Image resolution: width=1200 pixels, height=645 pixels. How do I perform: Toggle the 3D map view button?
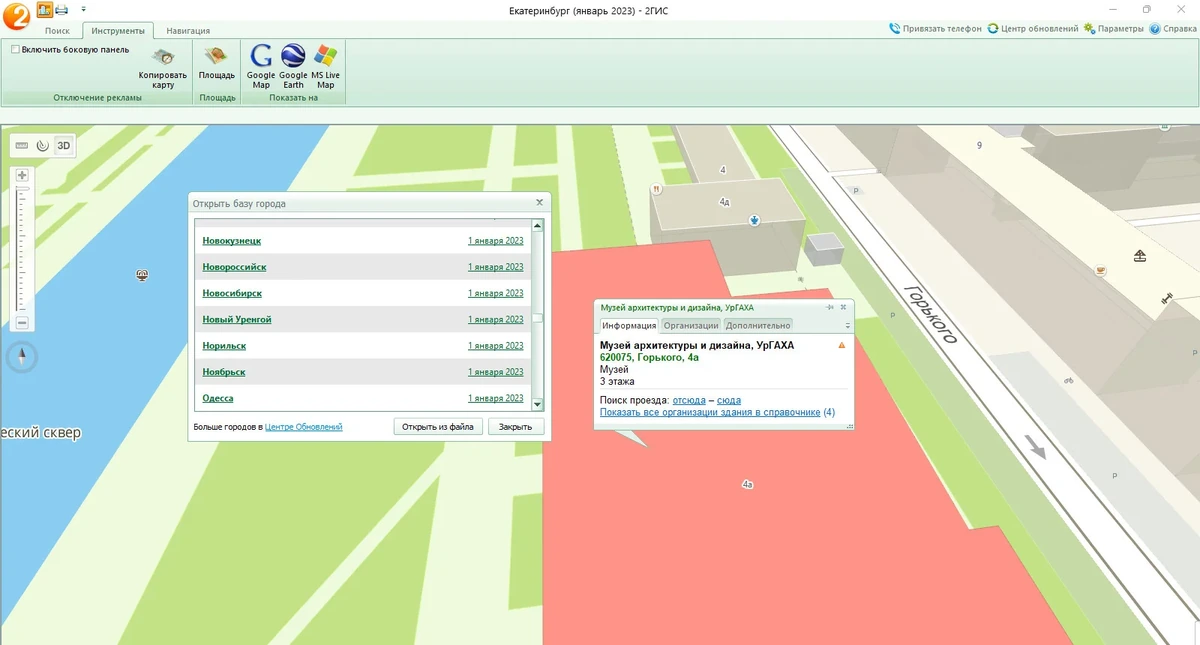click(x=64, y=146)
